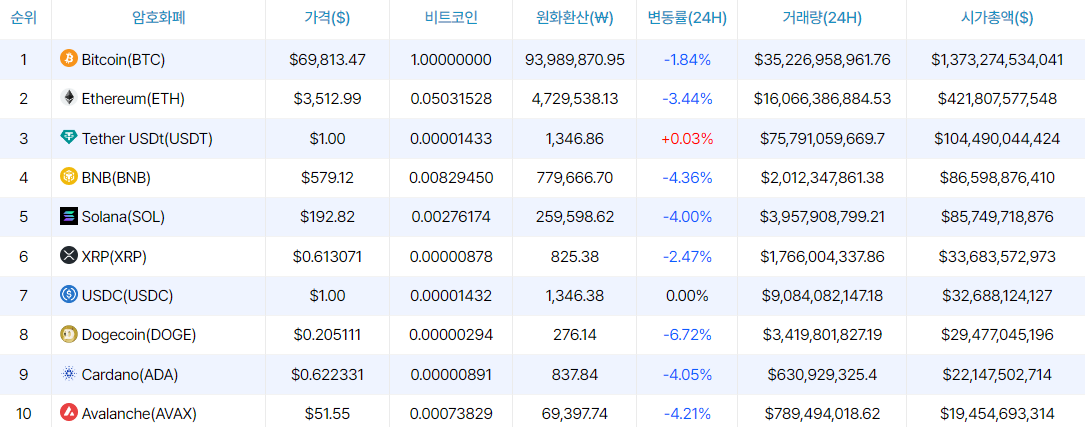Viewport: 1085px width, 427px height.
Task: Sort by the 암호화폐 column header
Action: coord(158,18)
